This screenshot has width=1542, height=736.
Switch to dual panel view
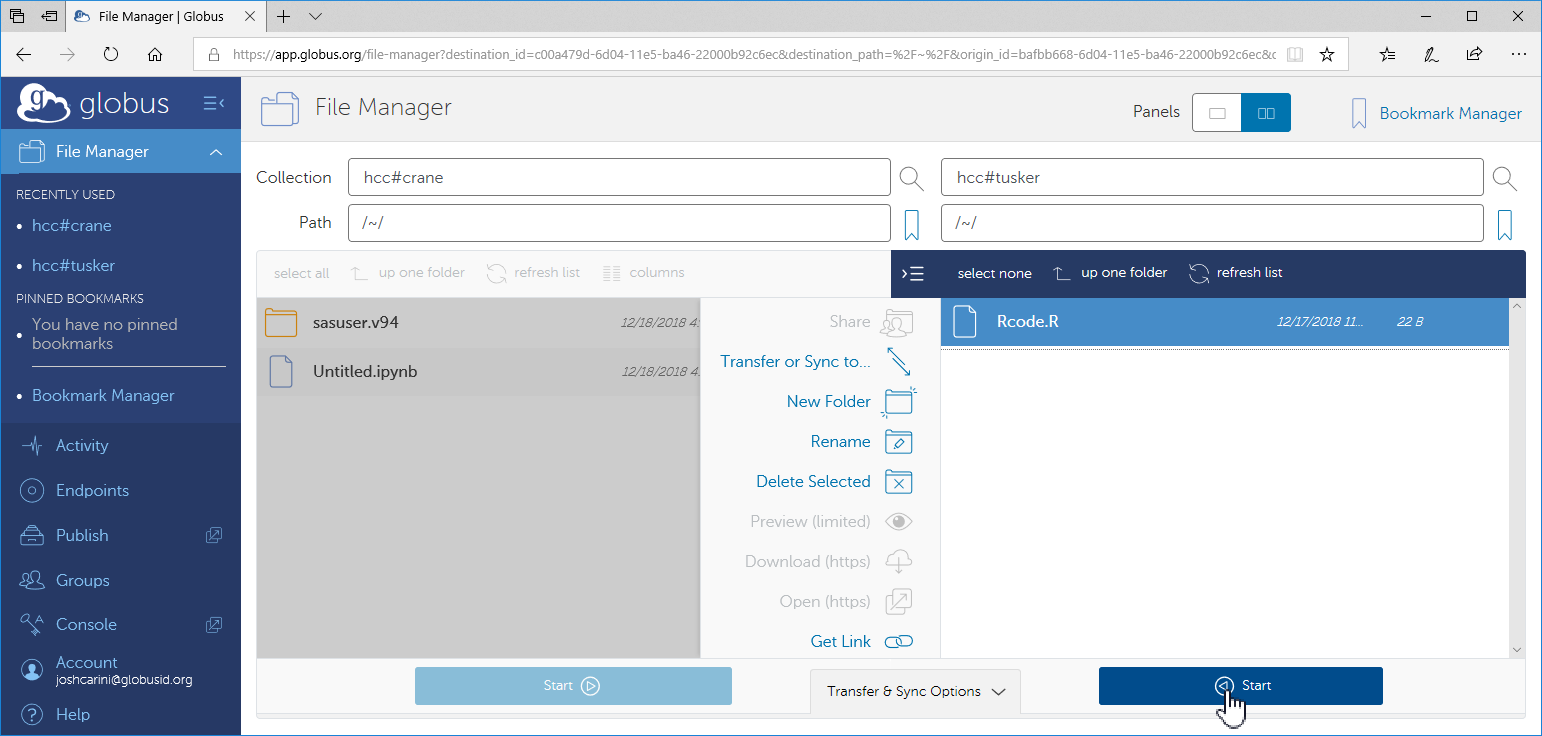tap(1266, 113)
